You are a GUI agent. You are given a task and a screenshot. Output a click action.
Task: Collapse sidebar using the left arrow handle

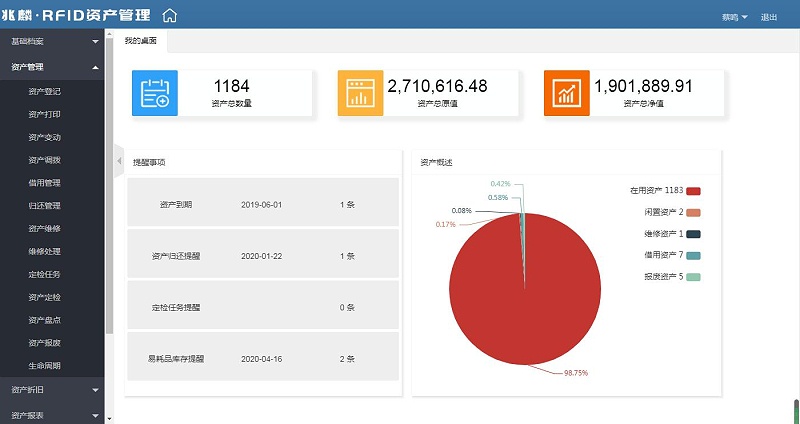(119, 161)
